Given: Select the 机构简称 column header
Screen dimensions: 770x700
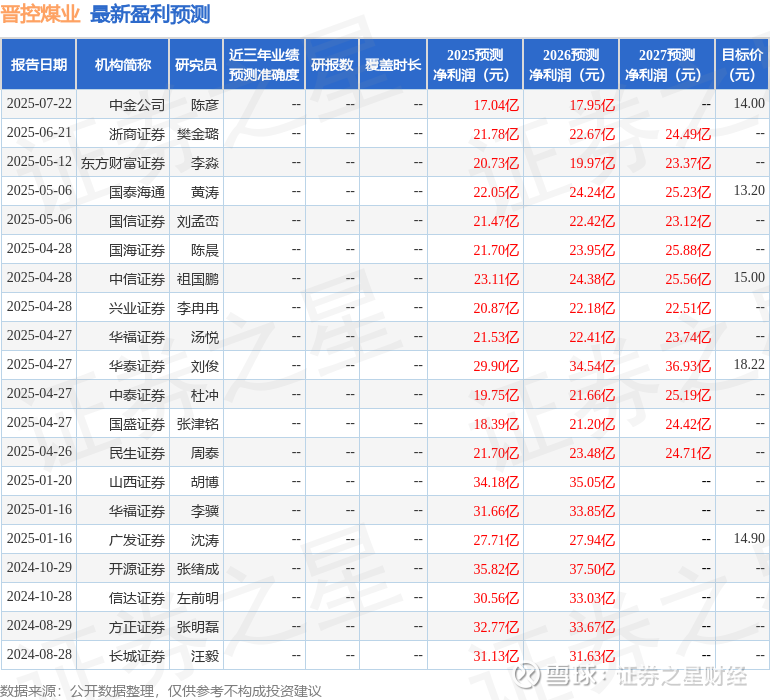Looking at the screenshot, I should click(123, 64).
